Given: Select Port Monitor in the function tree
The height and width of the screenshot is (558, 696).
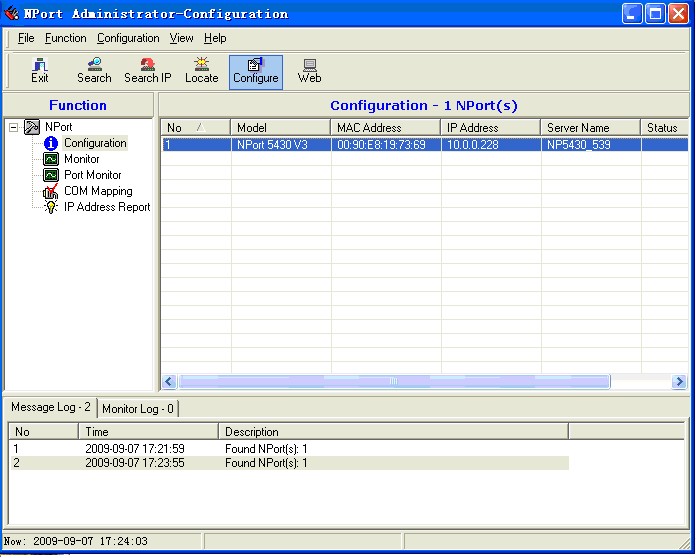Looking at the screenshot, I should tap(92, 175).
